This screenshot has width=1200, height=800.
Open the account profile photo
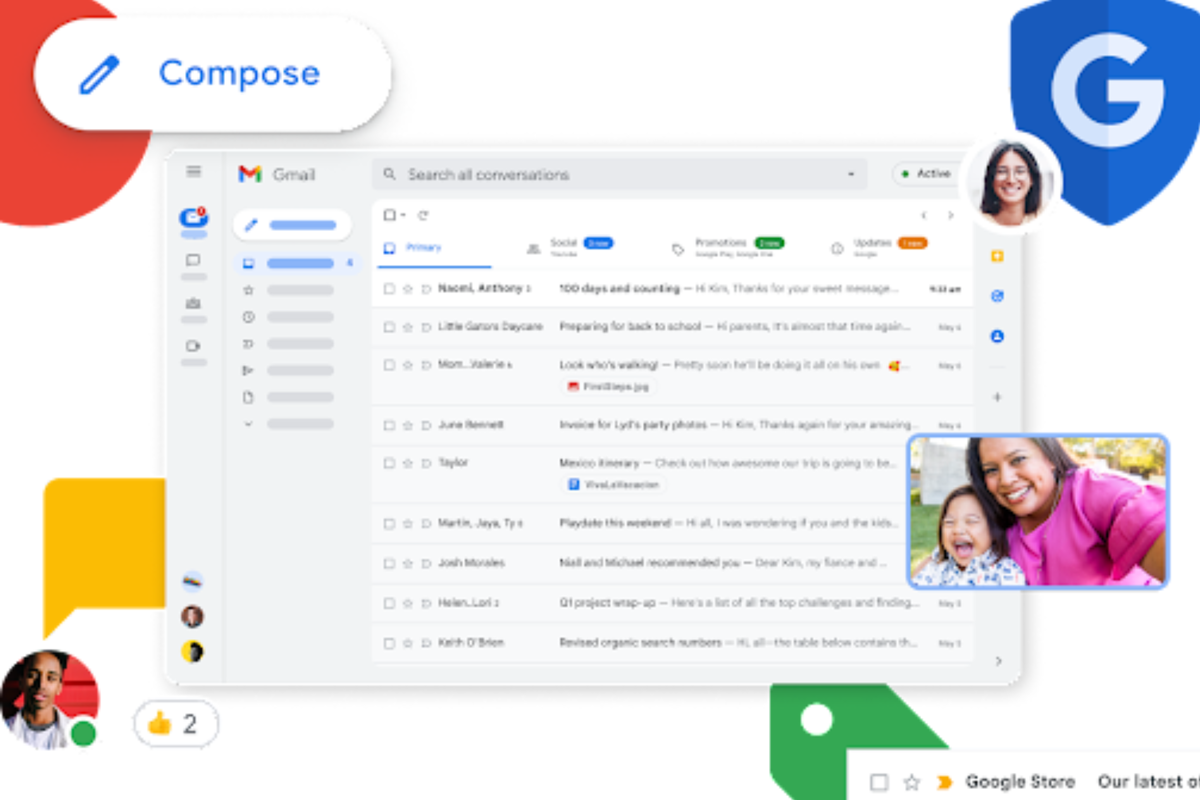1011,181
